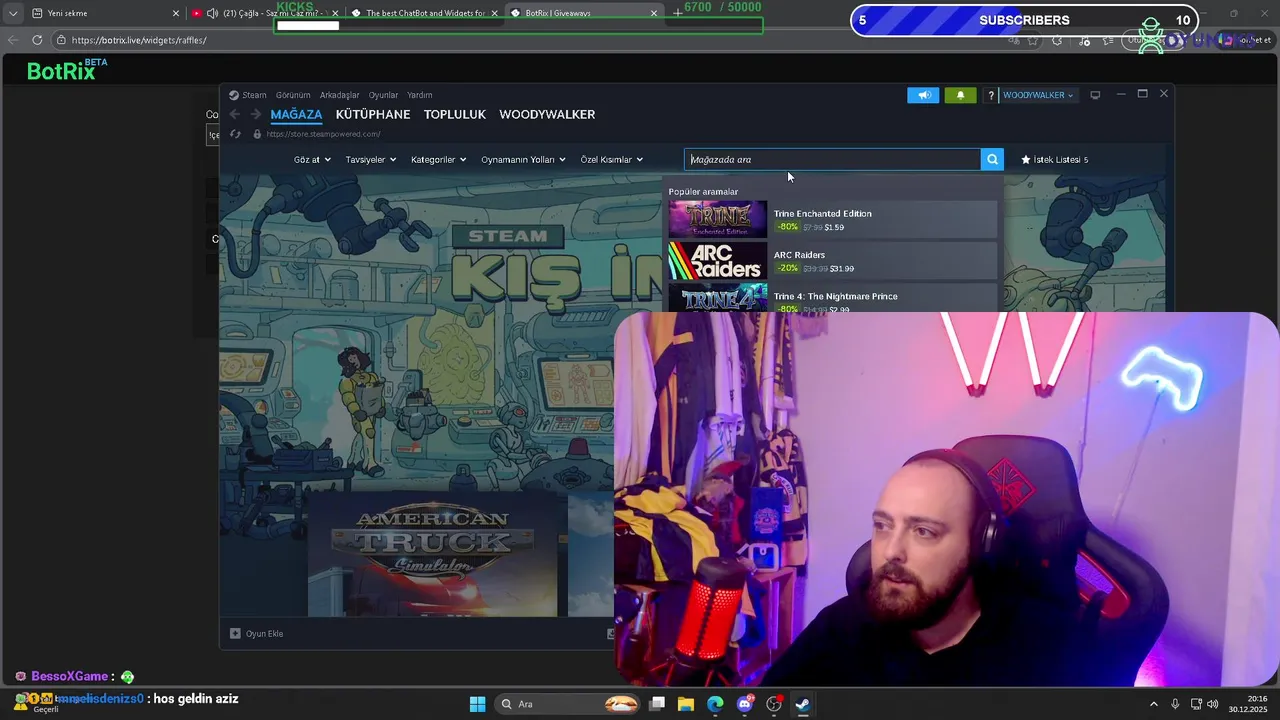Open File Explorer from the taskbar

click(686, 704)
